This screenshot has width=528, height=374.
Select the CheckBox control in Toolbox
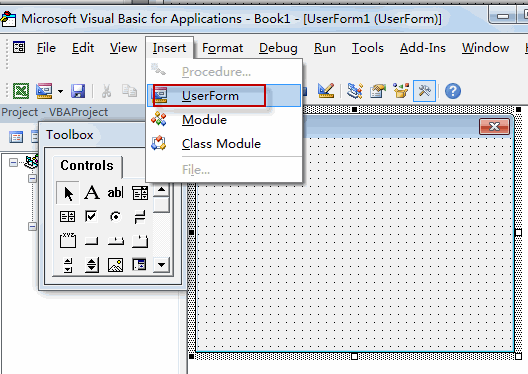pyautogui.click(x=91, y=216)
